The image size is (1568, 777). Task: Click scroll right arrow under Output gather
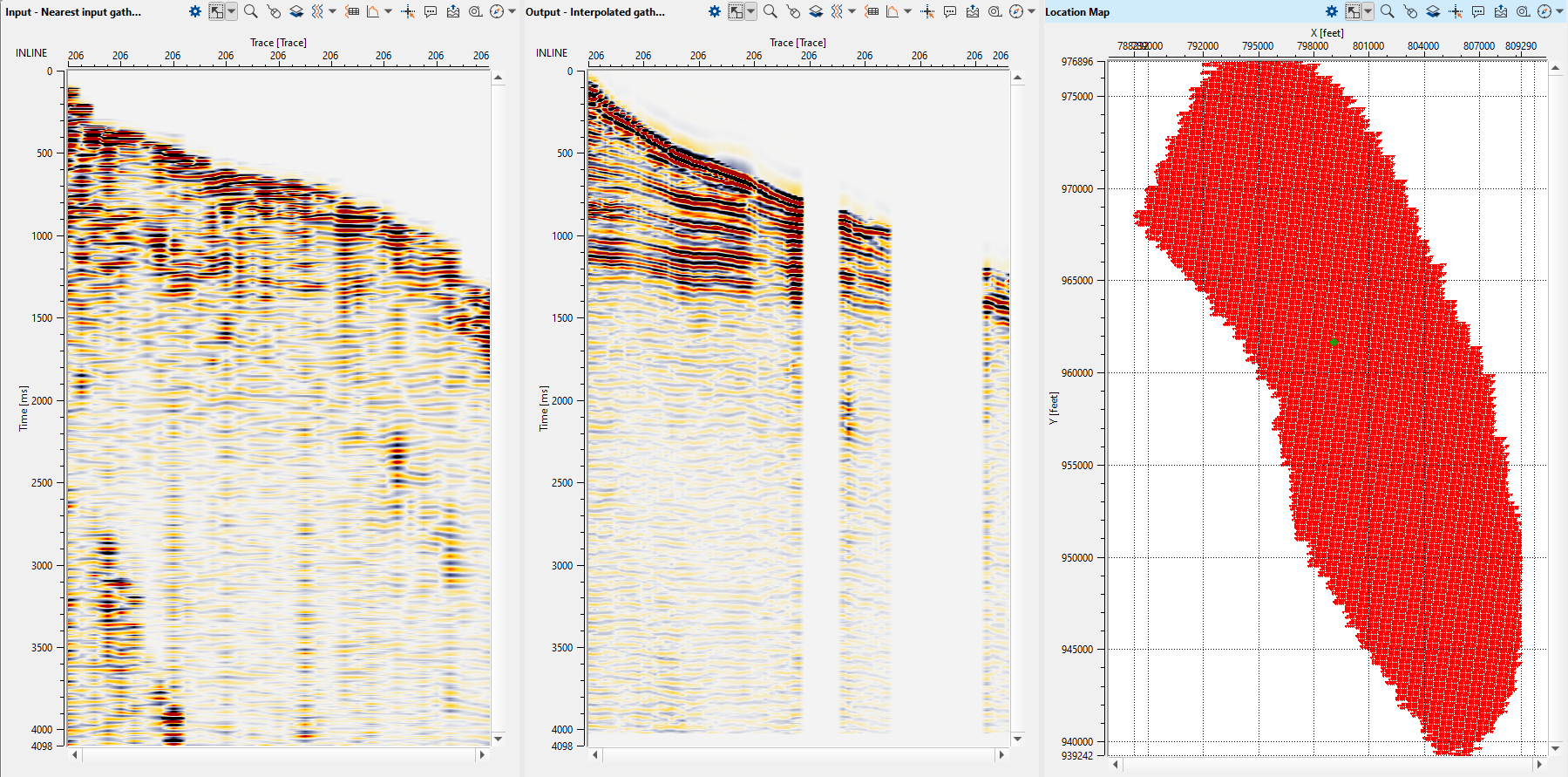1001,754
